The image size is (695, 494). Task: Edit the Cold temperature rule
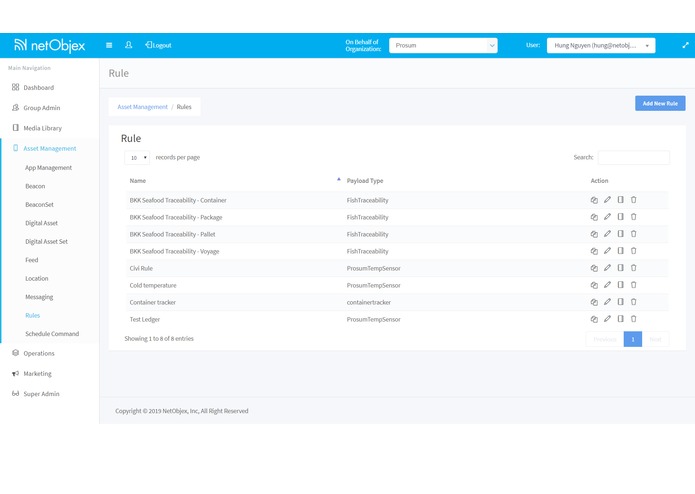point(607,285)
